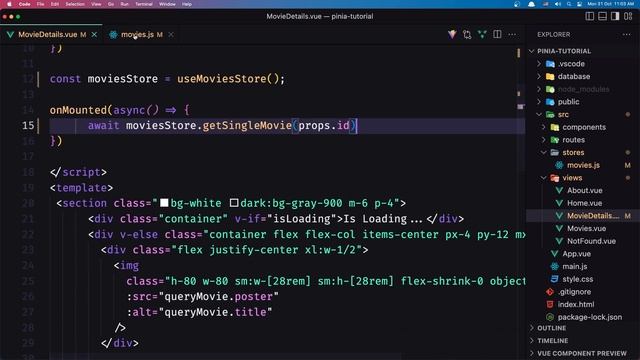Click the clock date in menu bar
This screenshot has width=640, height=360.
[x=611, y=4]
